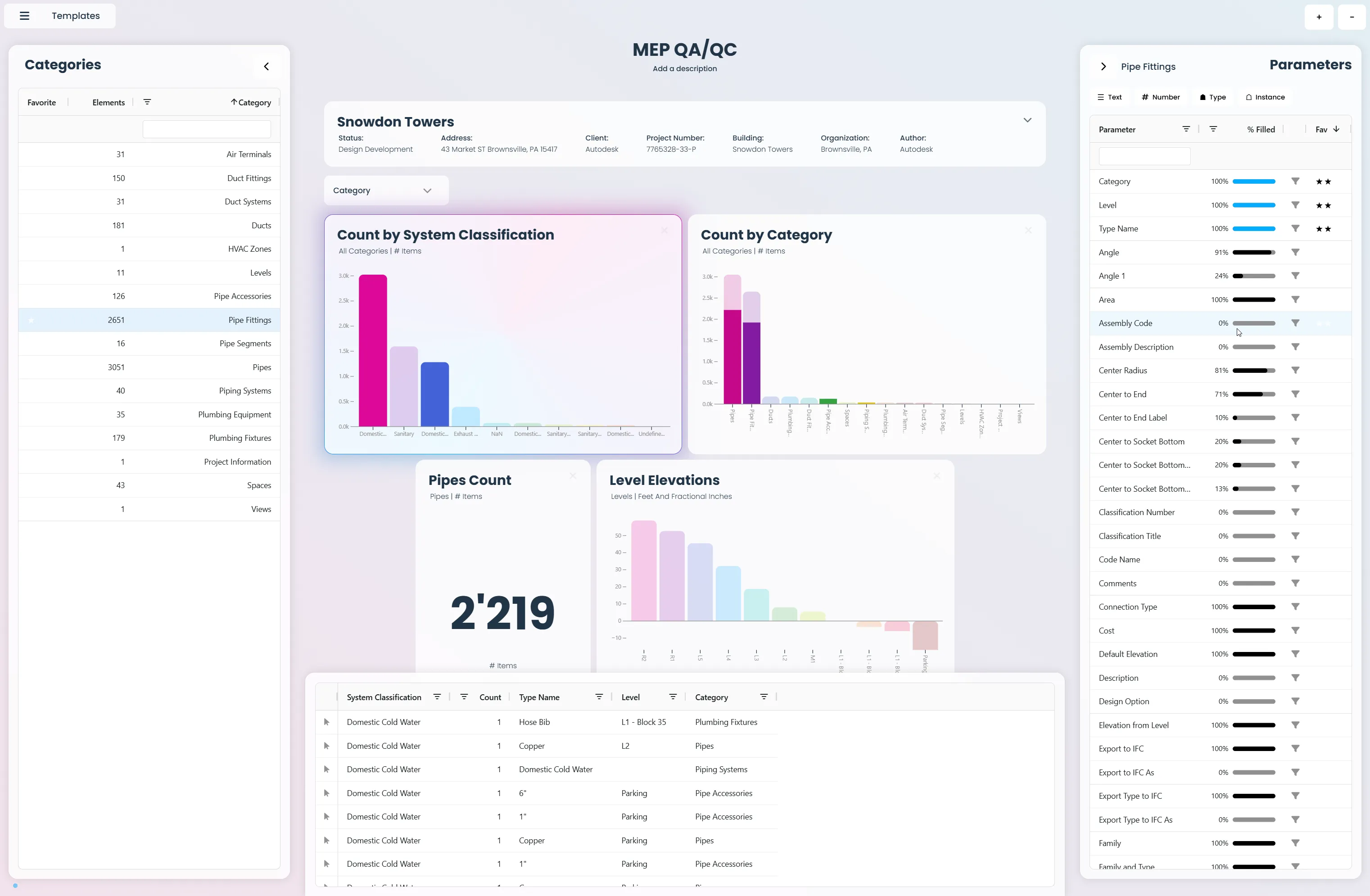Toggle the Number parameter filter
The width and height of the screenshot is (1370, 896).
coord(1161,97)
